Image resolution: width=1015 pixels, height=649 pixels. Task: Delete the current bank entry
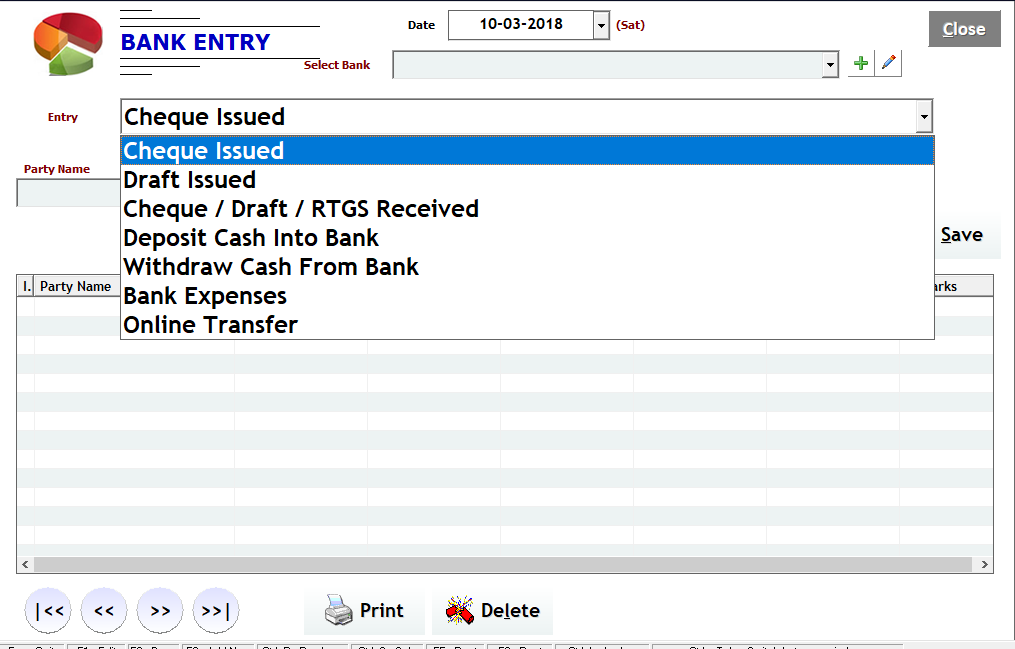(493, 611)
